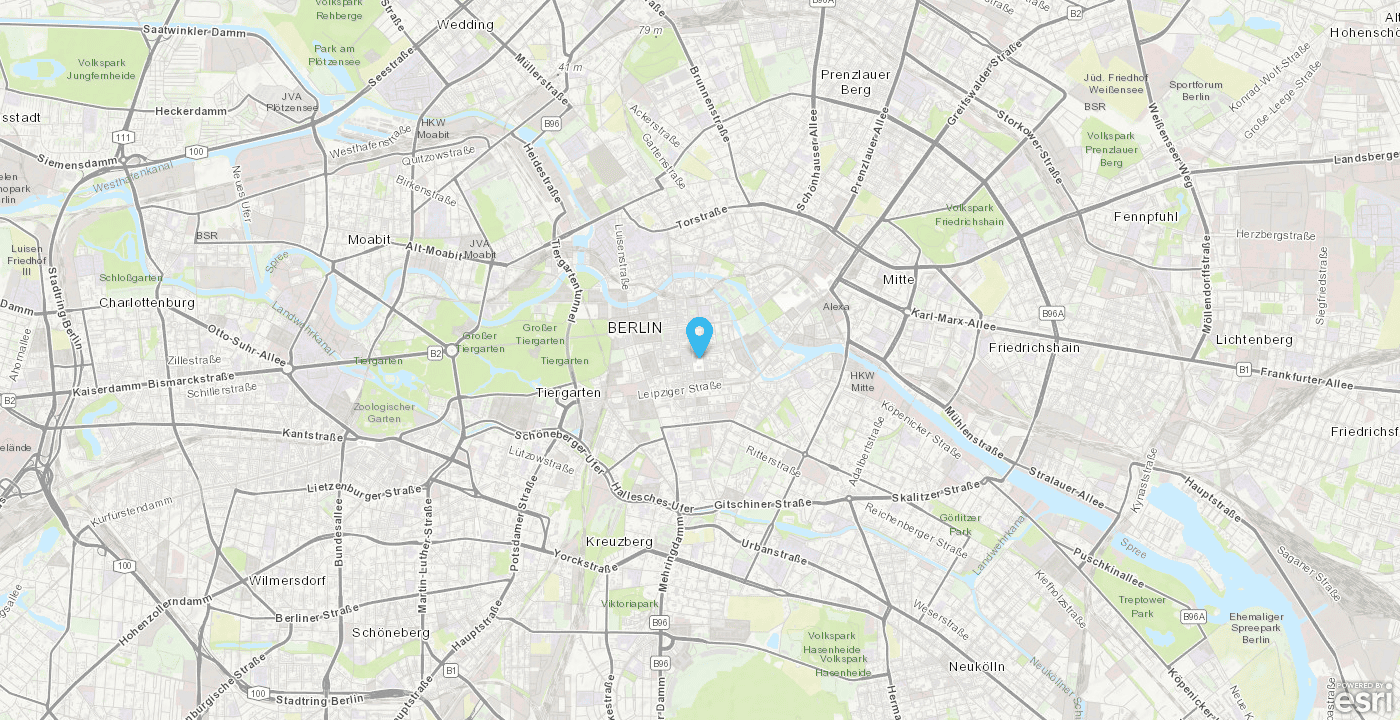Click the 111 road shield
1400x720 pixels.
(x=124, y=136)
